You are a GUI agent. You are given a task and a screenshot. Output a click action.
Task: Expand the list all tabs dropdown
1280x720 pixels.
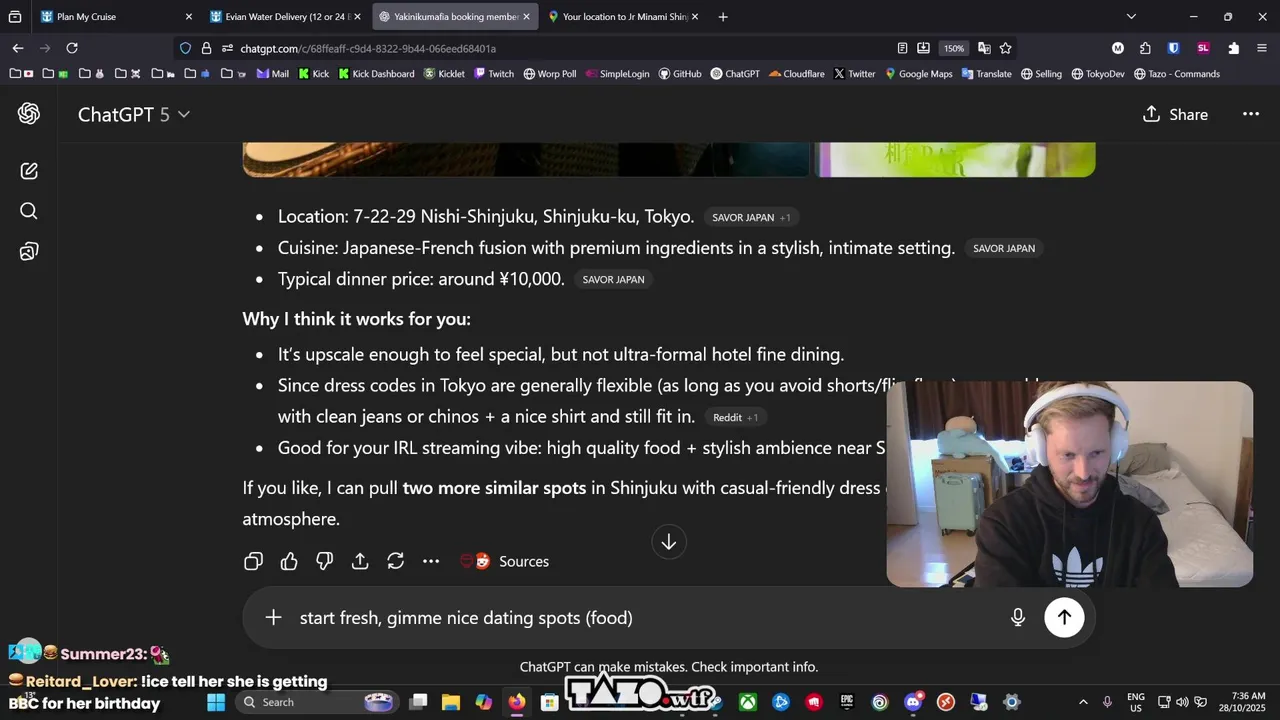click(1131, 16)
